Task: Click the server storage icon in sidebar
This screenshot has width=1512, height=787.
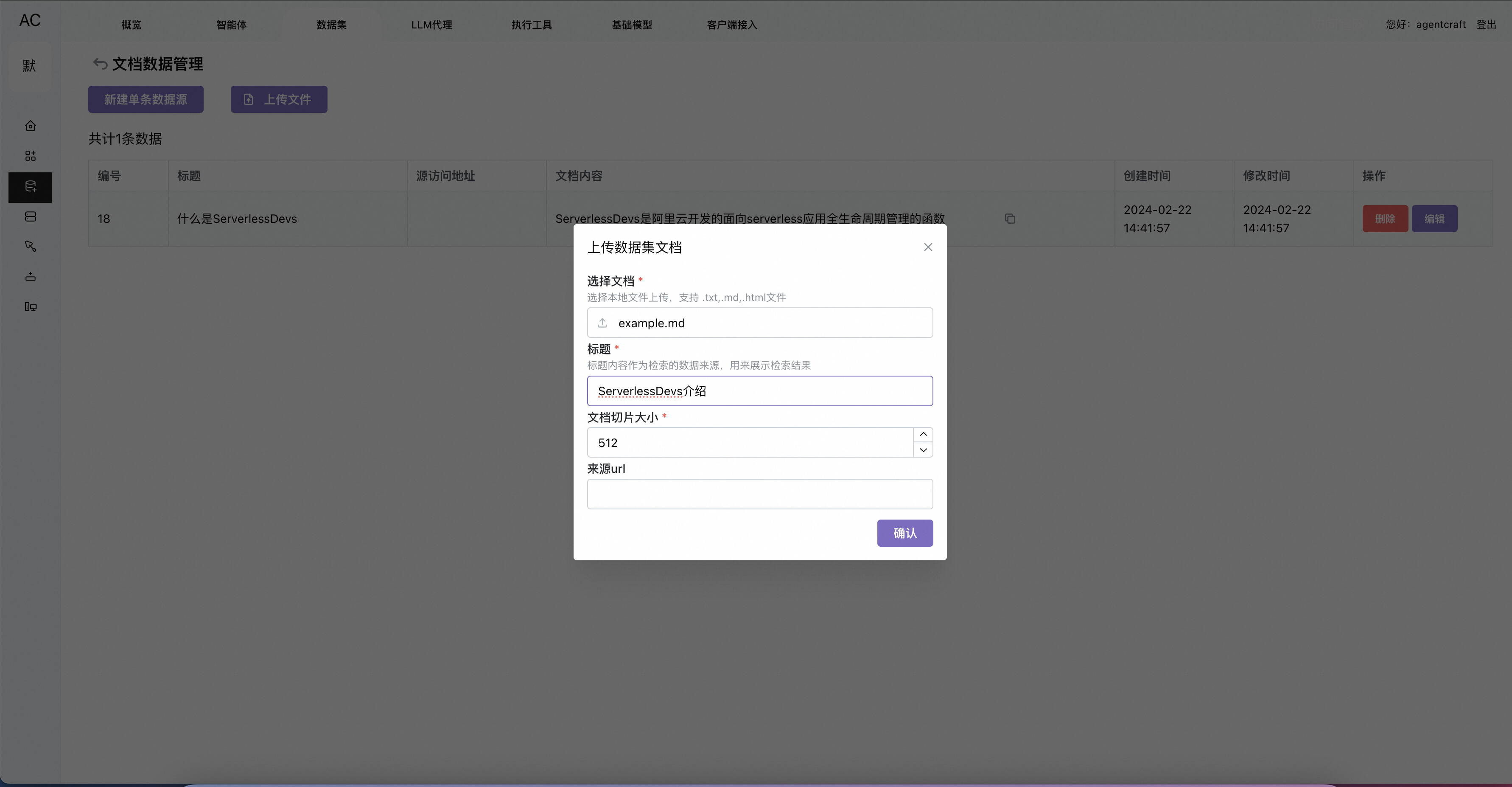Action: pos(31,217)
